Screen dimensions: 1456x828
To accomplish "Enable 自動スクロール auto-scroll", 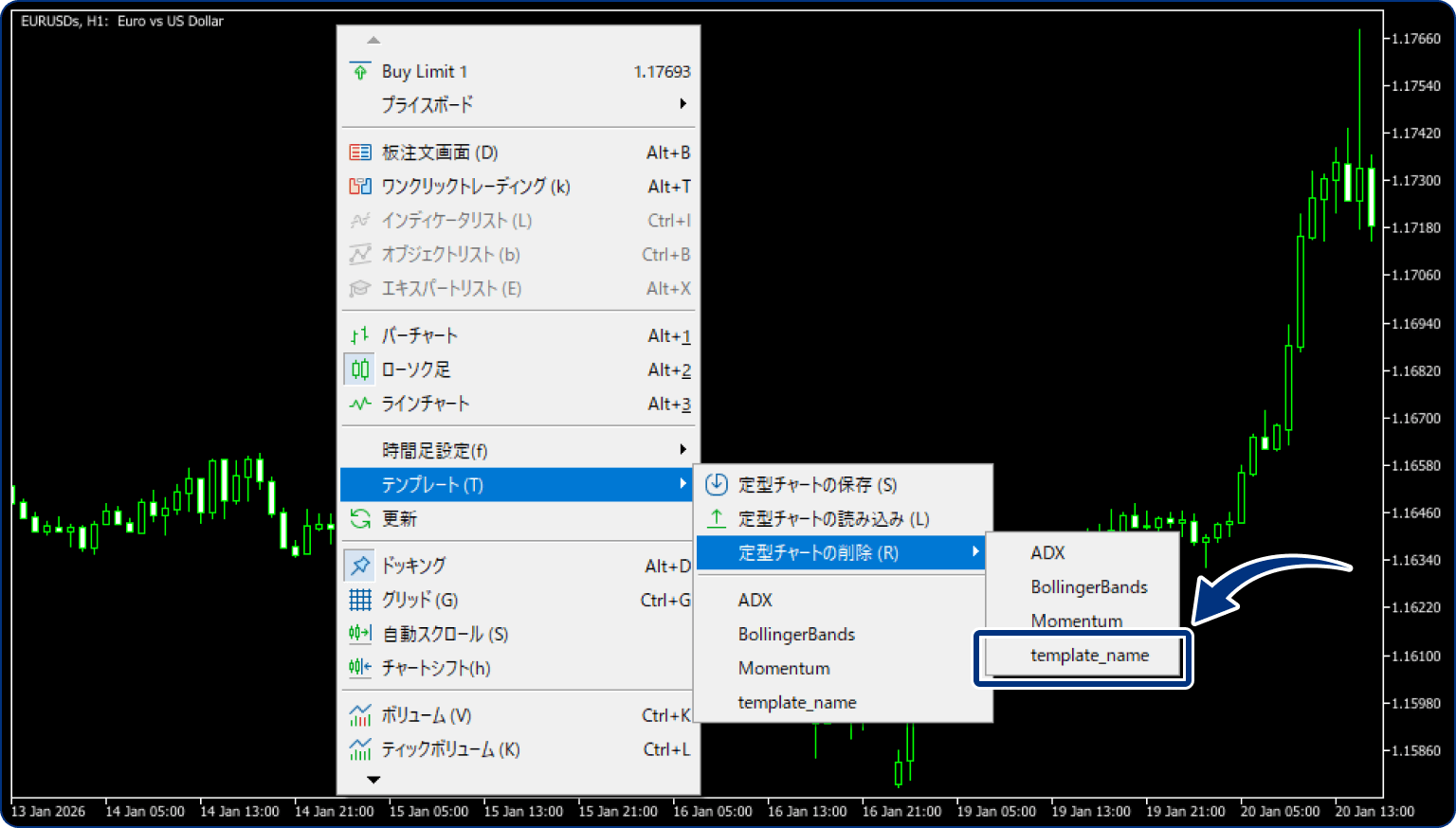I will [360, 633].
